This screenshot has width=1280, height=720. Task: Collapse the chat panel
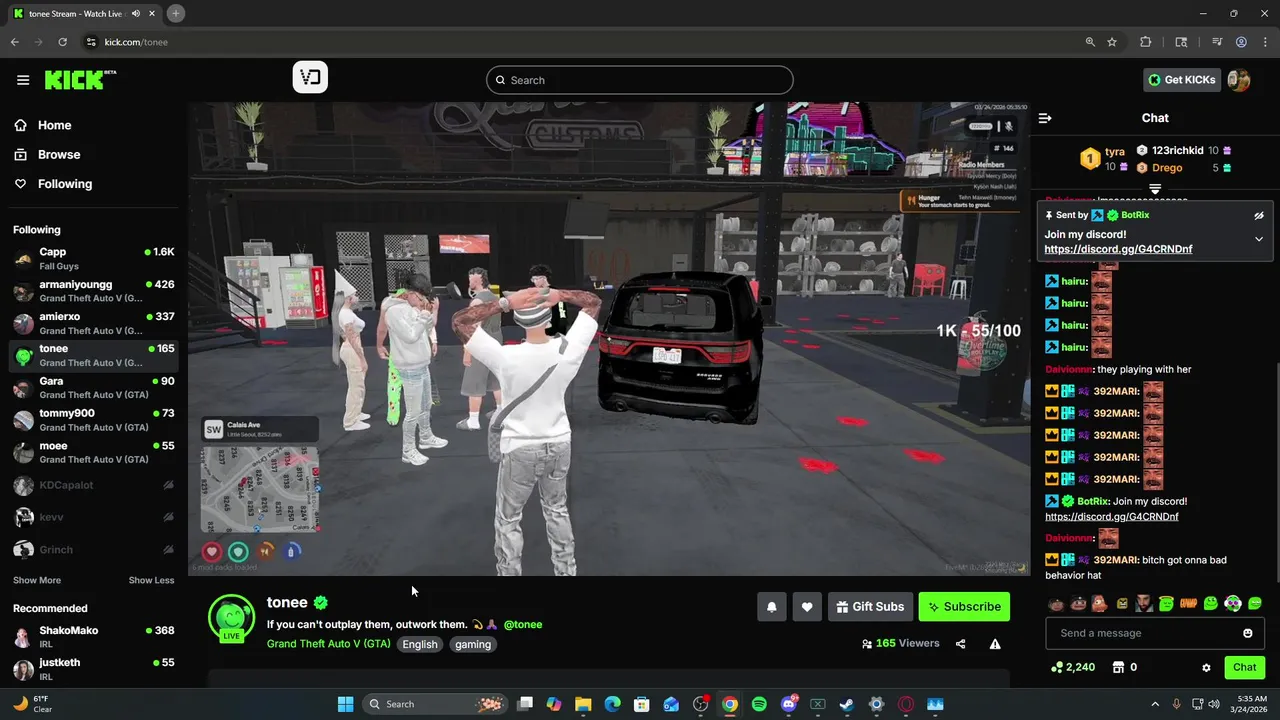(1045, 118)
